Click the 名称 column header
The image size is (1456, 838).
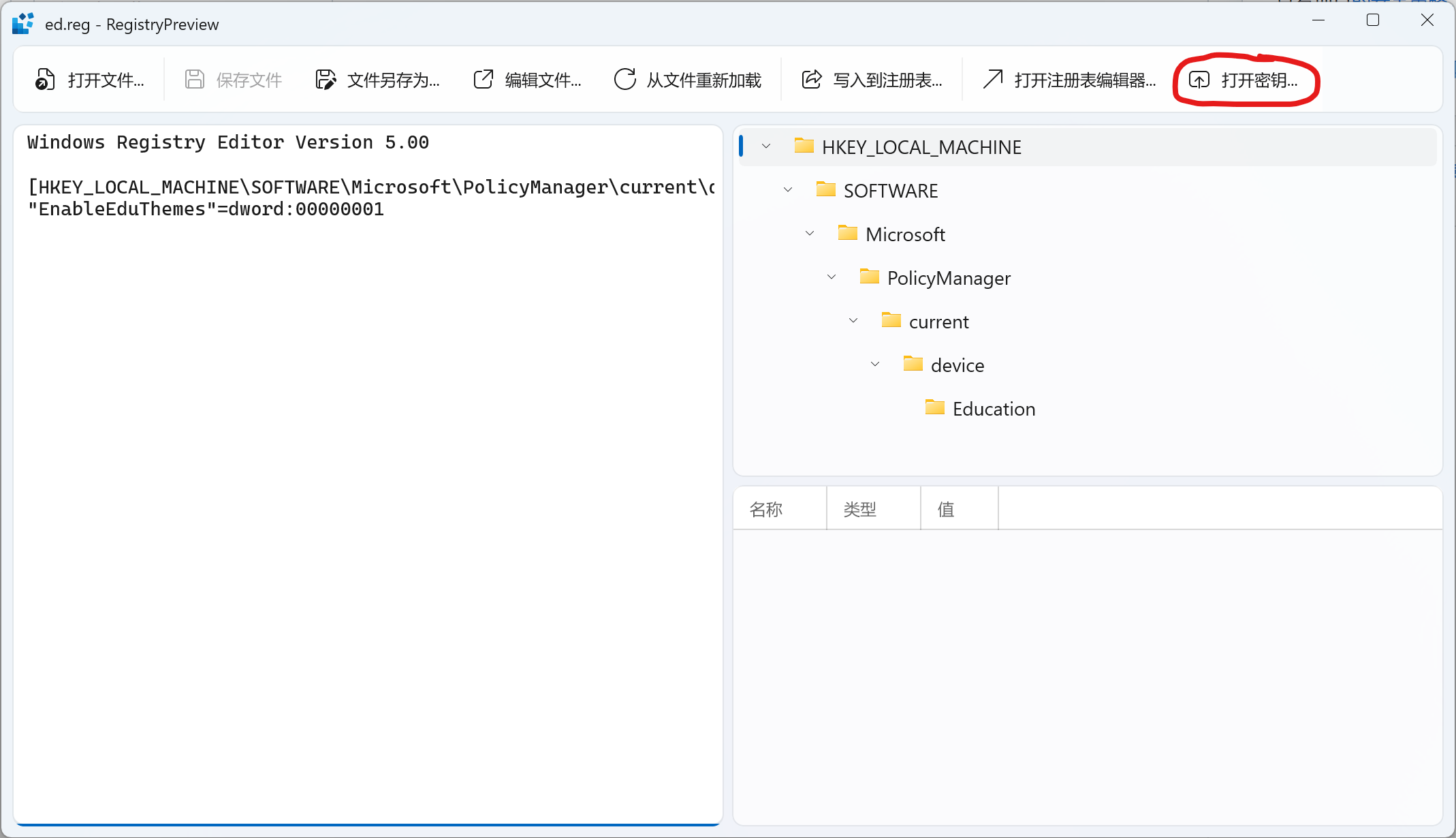coord(766,508)
